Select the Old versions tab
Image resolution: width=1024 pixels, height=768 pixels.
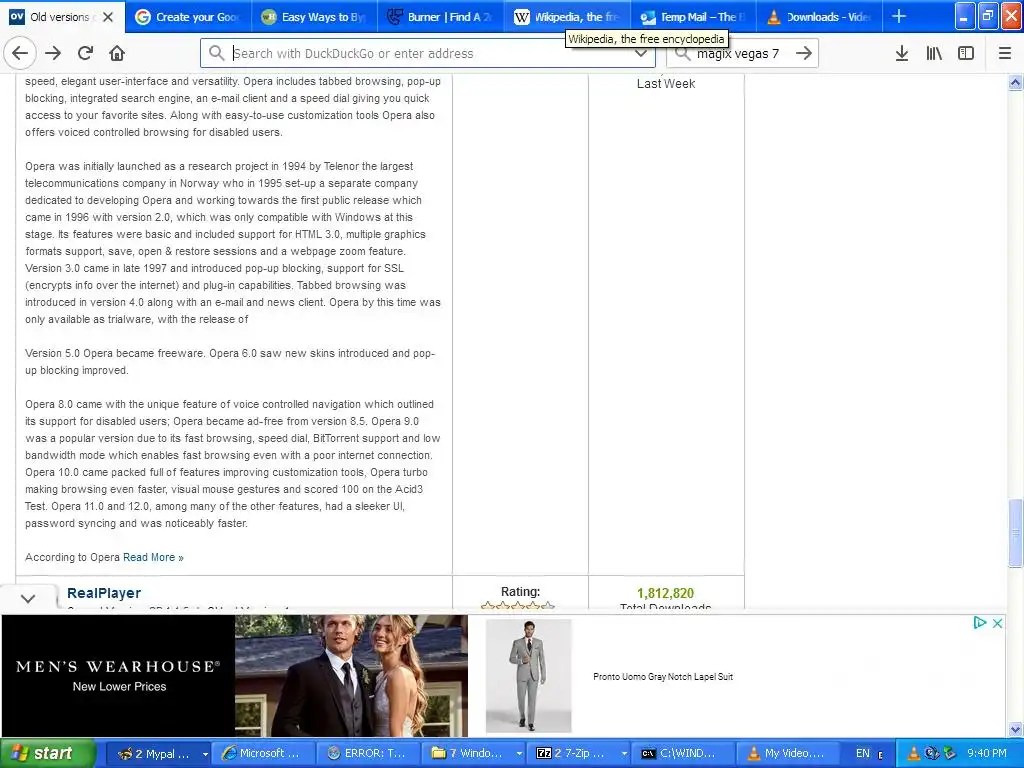pyautogui.click(x=50, y=17)
